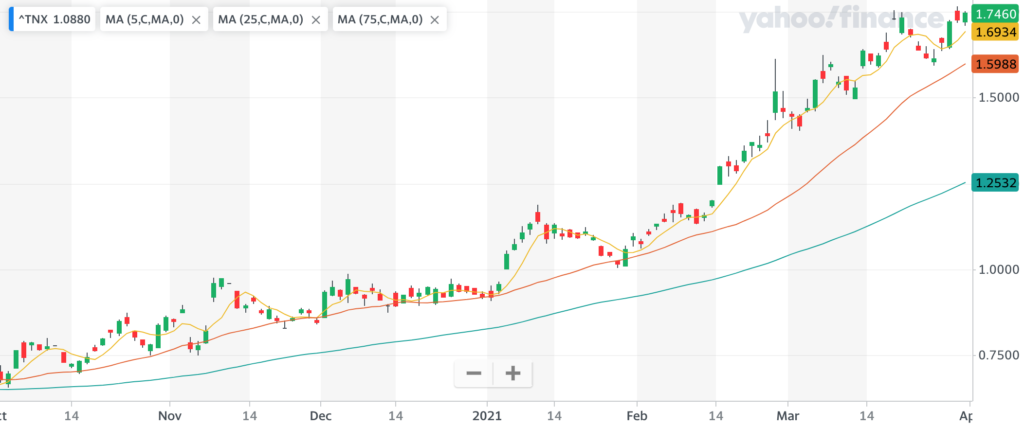The image size is (1024, 427).
Task: Open MA (25,C,MA,0) indicator settings
Action: coord(261,20)
